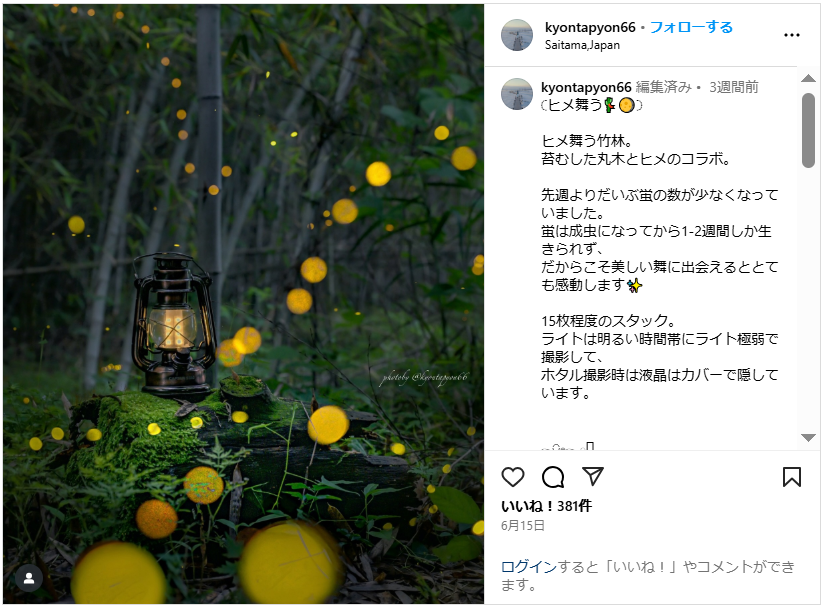The image size is (825, 607).
Task: Open Saitama,Japan location link
Action: [582, 45]
